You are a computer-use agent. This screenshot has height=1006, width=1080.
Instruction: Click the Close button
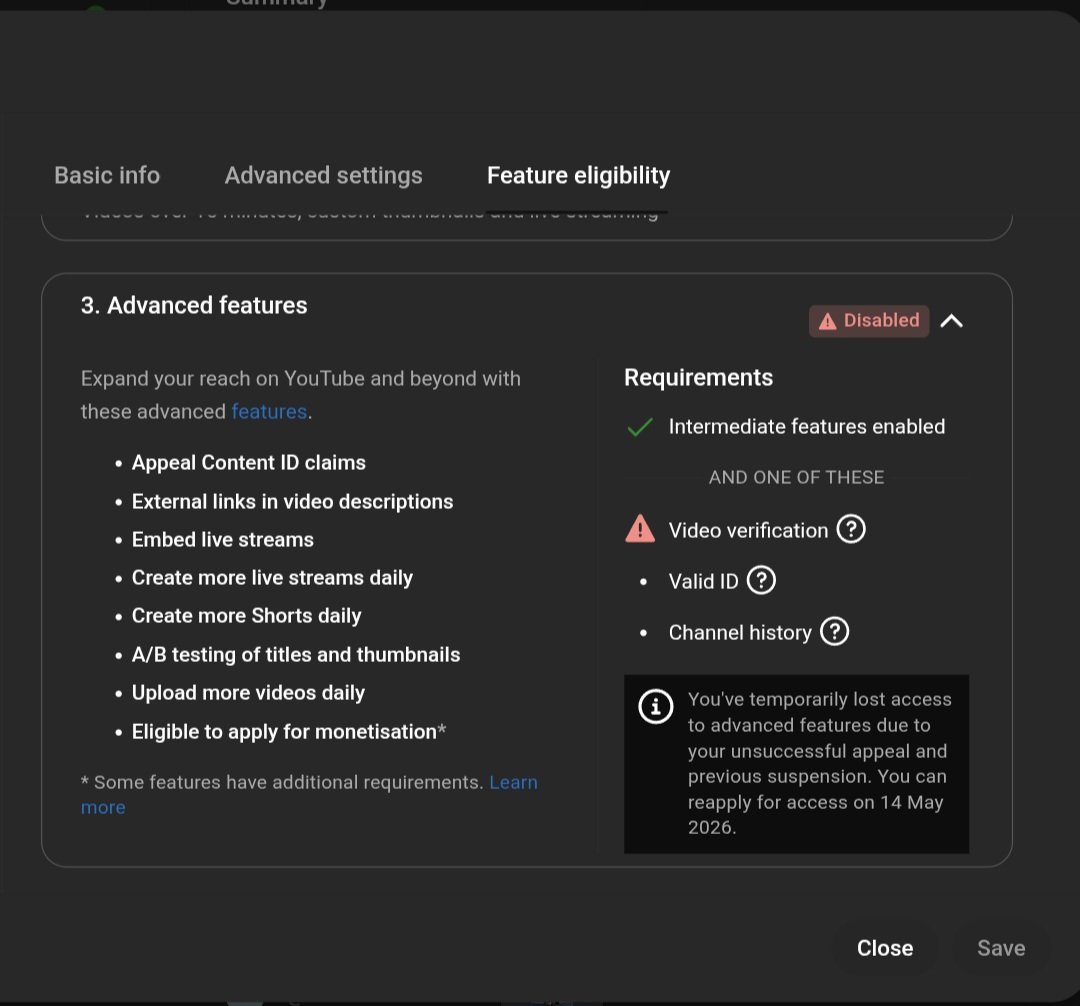[884, 948]
